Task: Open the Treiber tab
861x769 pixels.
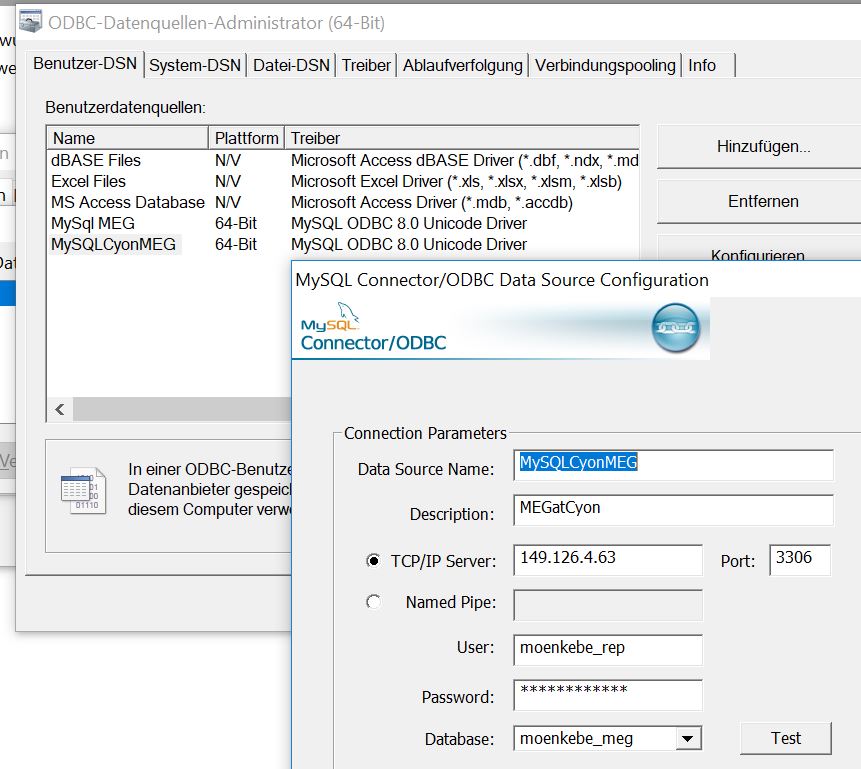Action: 366,65
